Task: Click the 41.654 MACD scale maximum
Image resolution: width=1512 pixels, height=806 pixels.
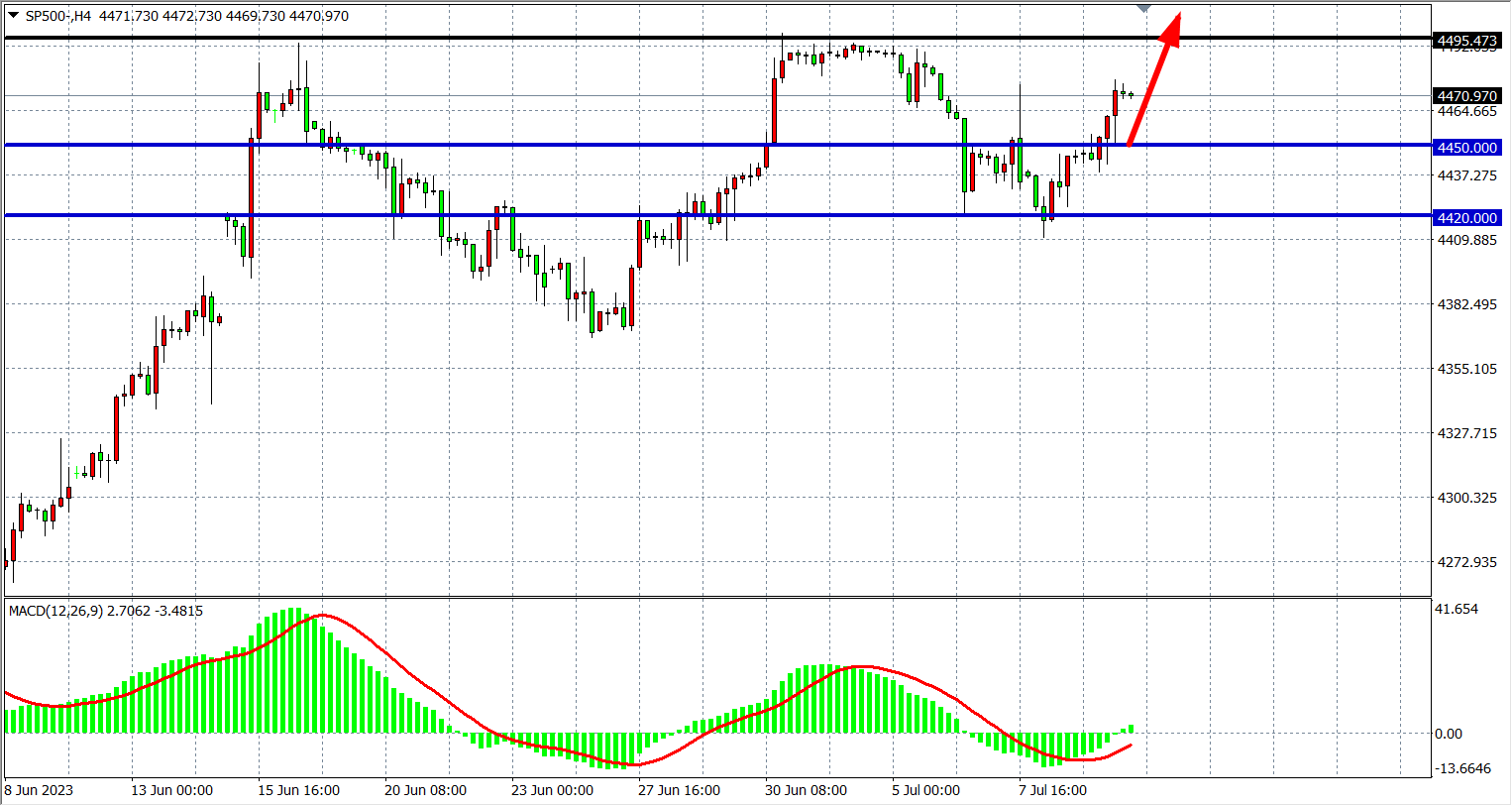Action: pyautogui.click(x=1457, y=609)
